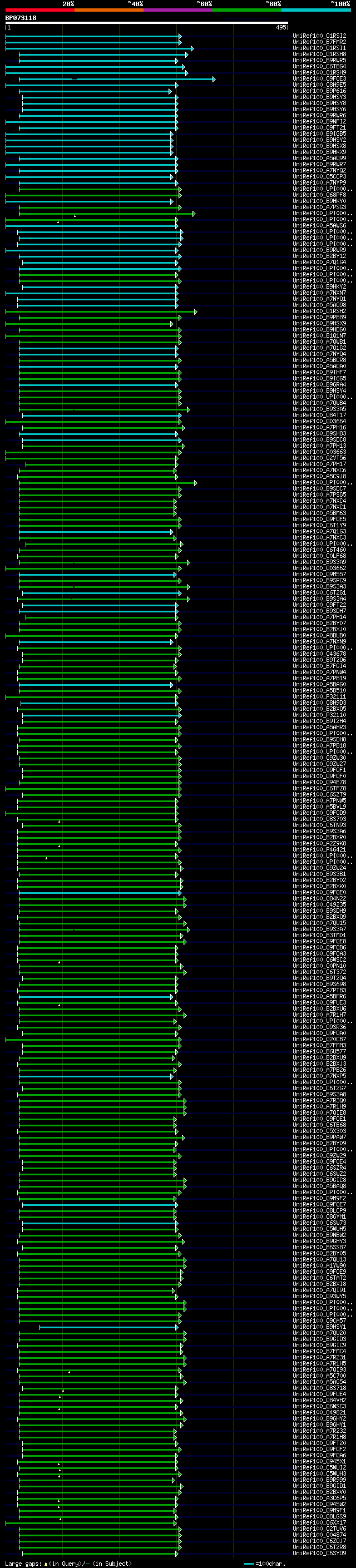The image size is (356, 1568).
Task: Select the UniRef100_B9S3A5 label
Action: 319,409
